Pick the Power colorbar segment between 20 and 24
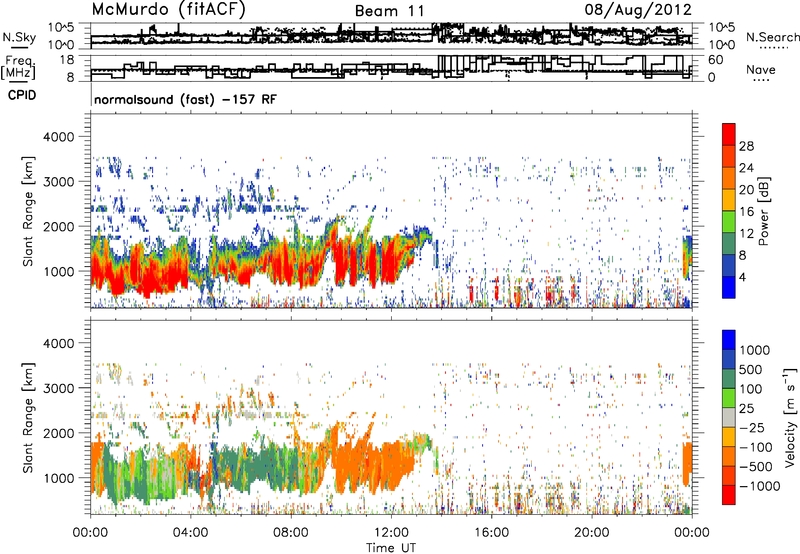 click(x=729, y=179)
